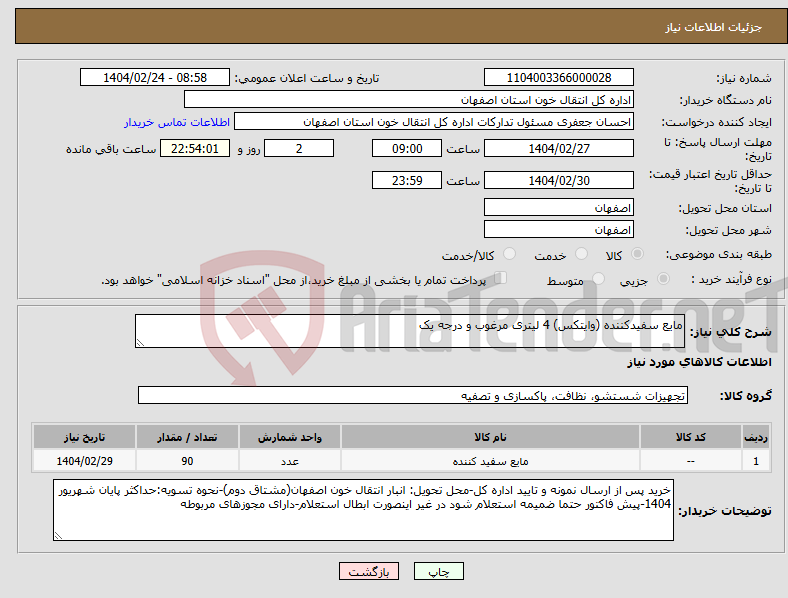Toggle the اسناد خزانه اسلامی payment checkbox
The width and height of the screenshot is (788, 598).
pos(501,278)
